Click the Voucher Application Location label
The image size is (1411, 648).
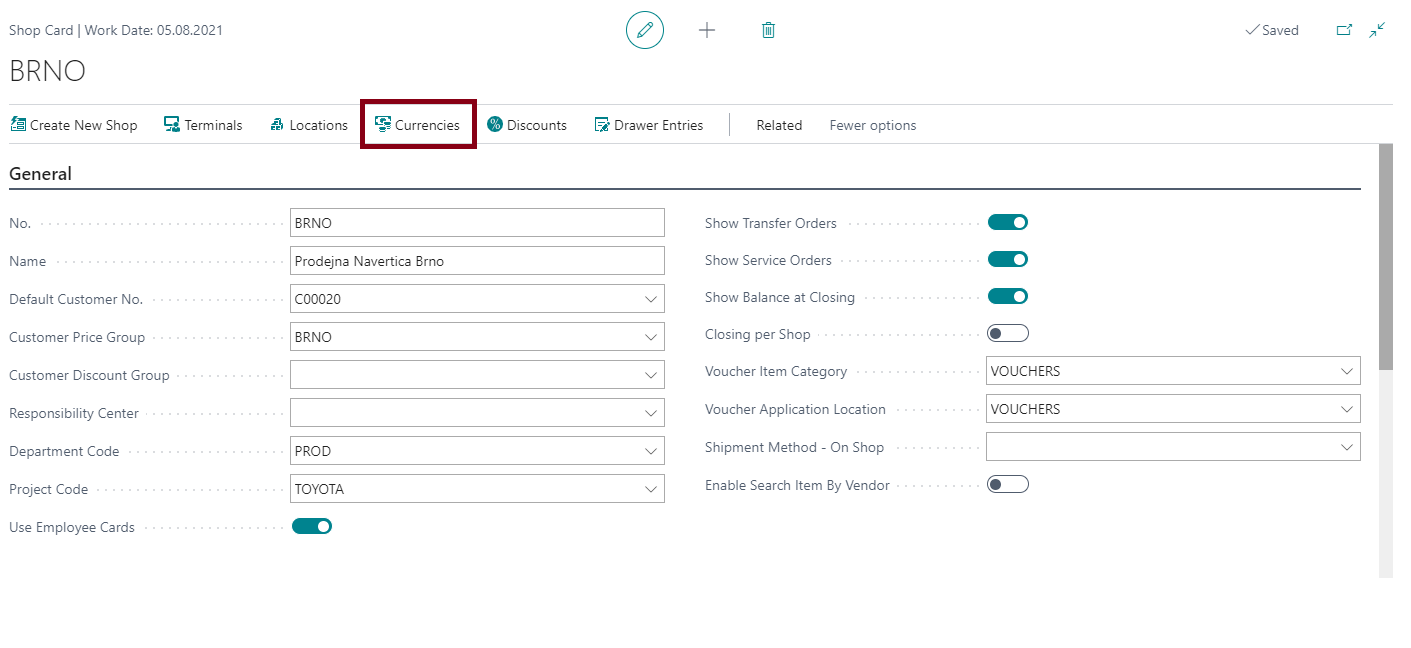click(x=795, y=409)
